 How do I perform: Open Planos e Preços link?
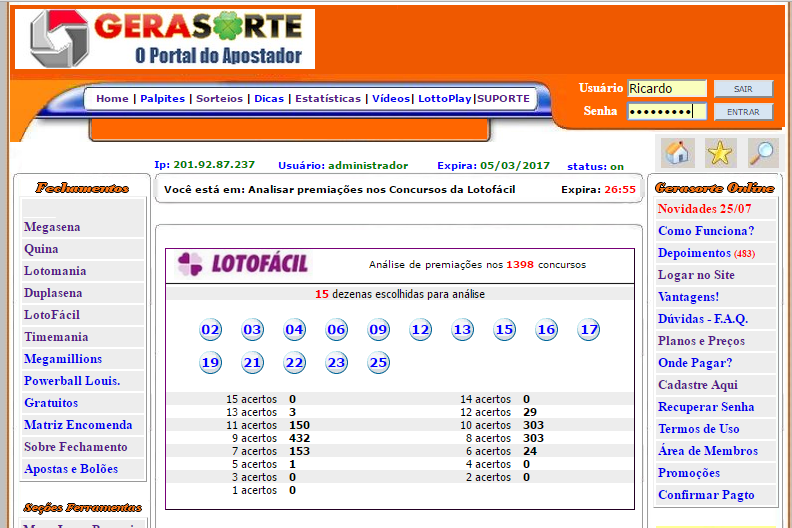click(x=702, y=341)
